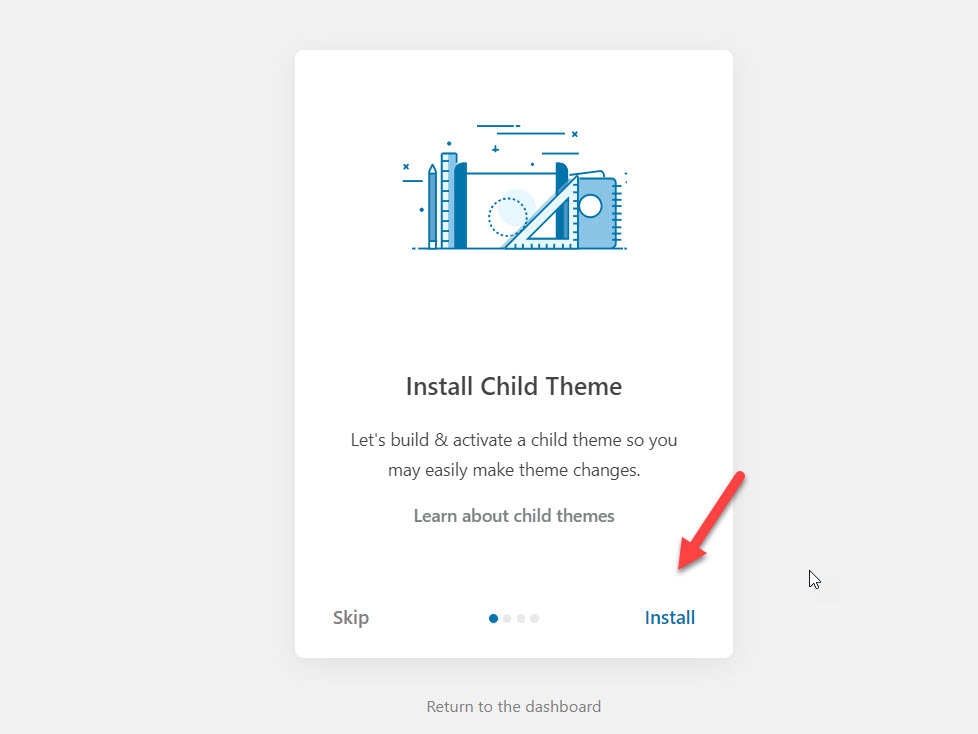
Task: Click the x mark right of top lines
Action: coord(574,133)
